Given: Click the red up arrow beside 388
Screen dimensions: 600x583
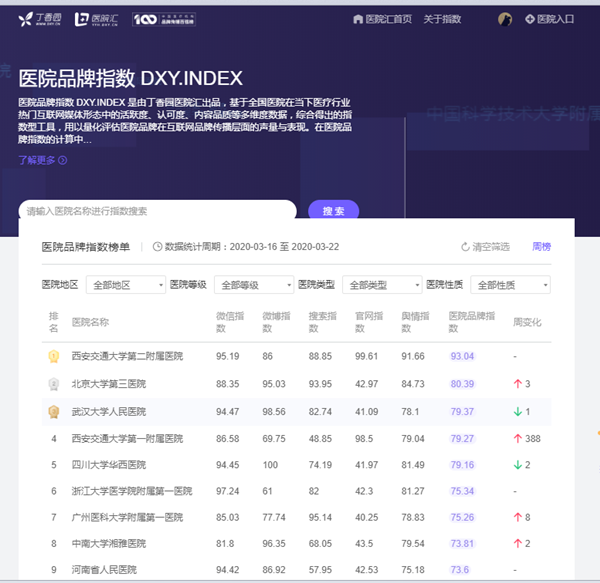Looking at the screenshot, I should tap(518, 438).
